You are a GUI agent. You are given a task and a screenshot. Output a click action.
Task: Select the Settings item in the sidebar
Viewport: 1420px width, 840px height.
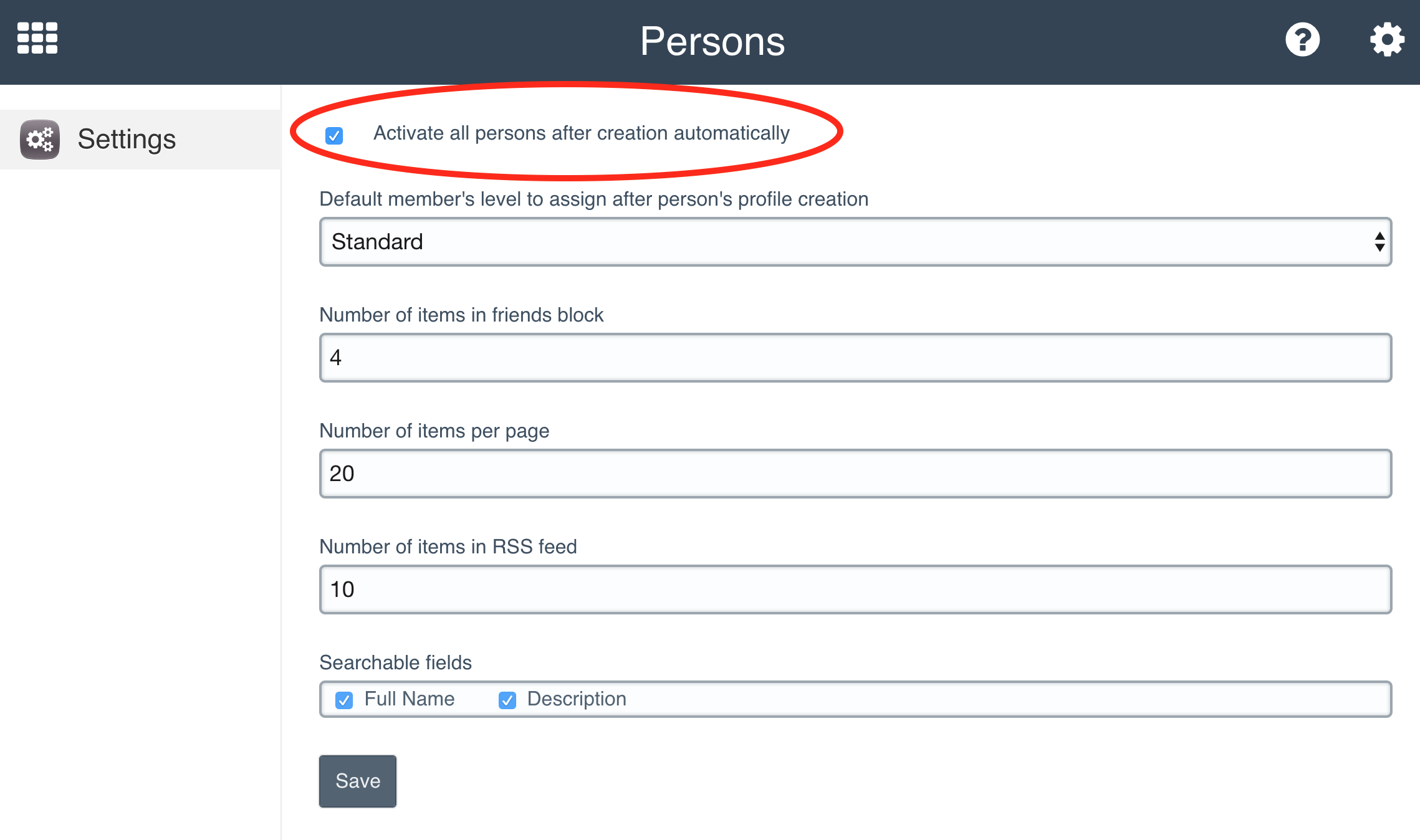[127, 139]
